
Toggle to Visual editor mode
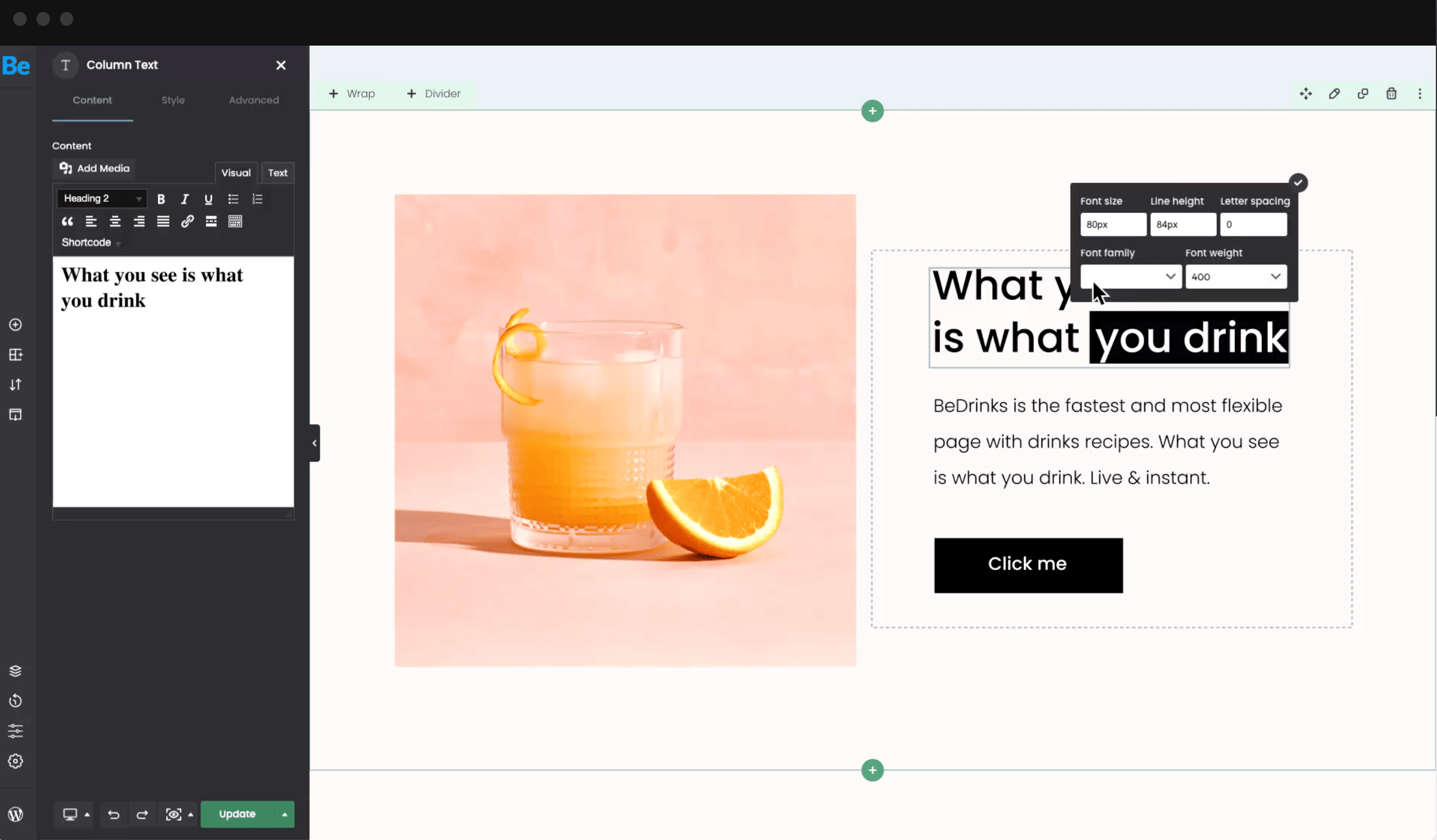tap(235, 172)
